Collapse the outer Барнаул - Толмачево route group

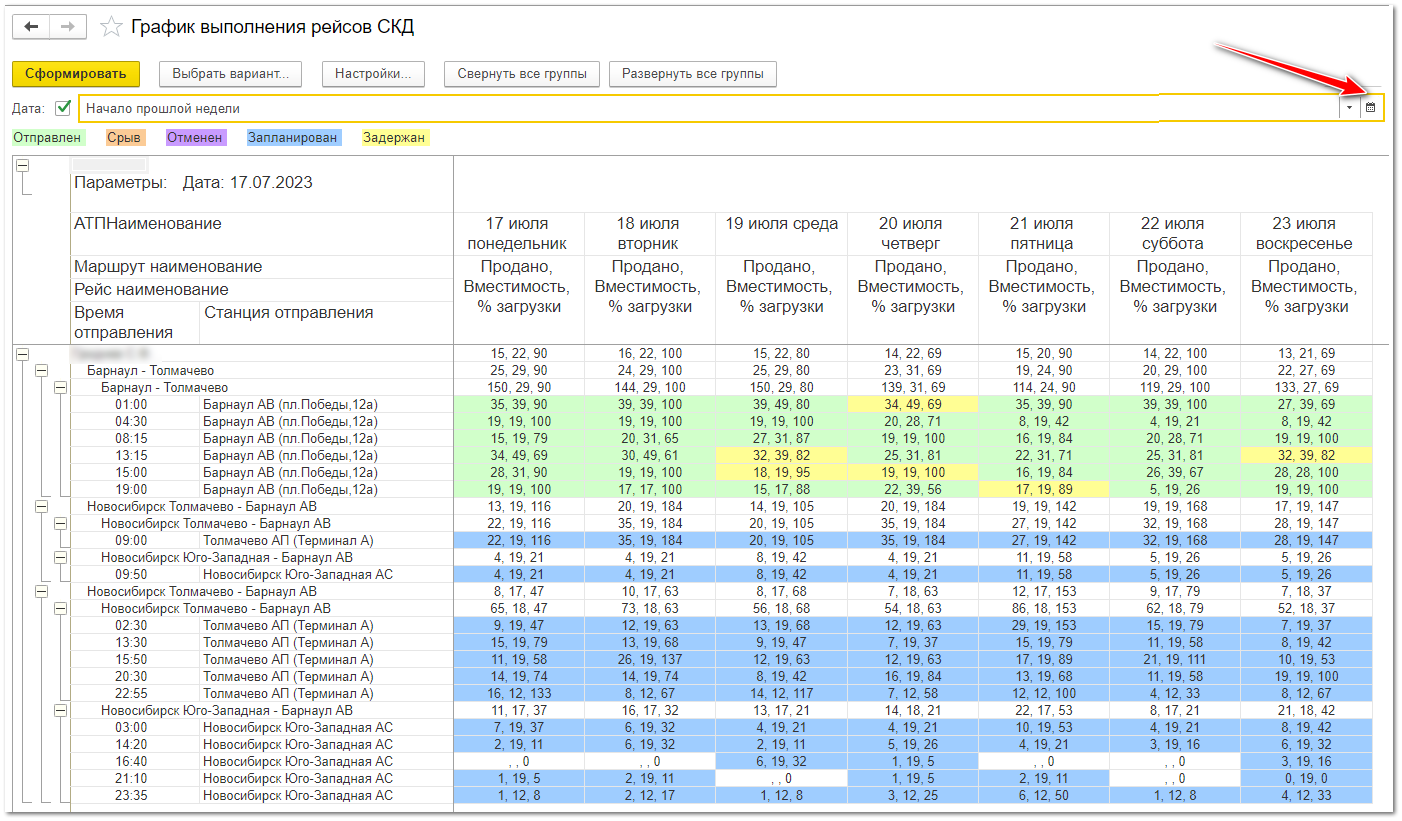coord(42,371)
